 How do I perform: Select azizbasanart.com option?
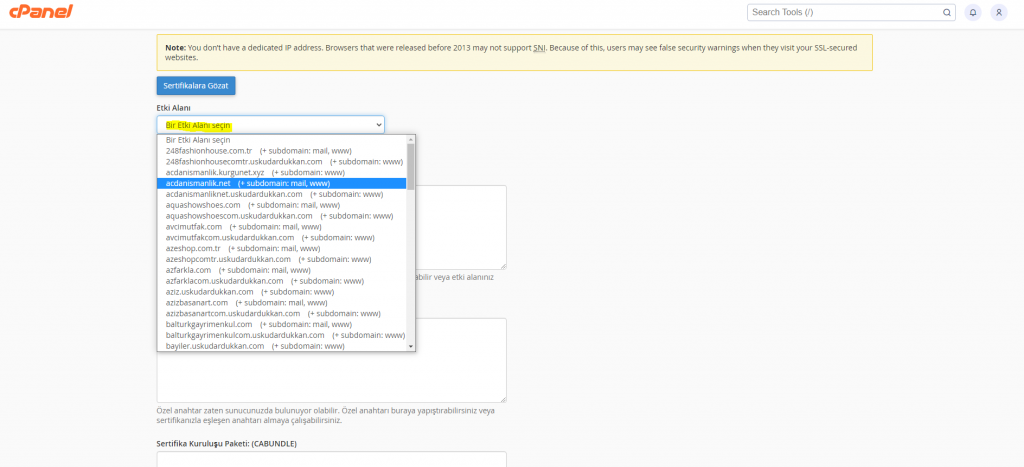pyautogui.click(x=281, y=302)
